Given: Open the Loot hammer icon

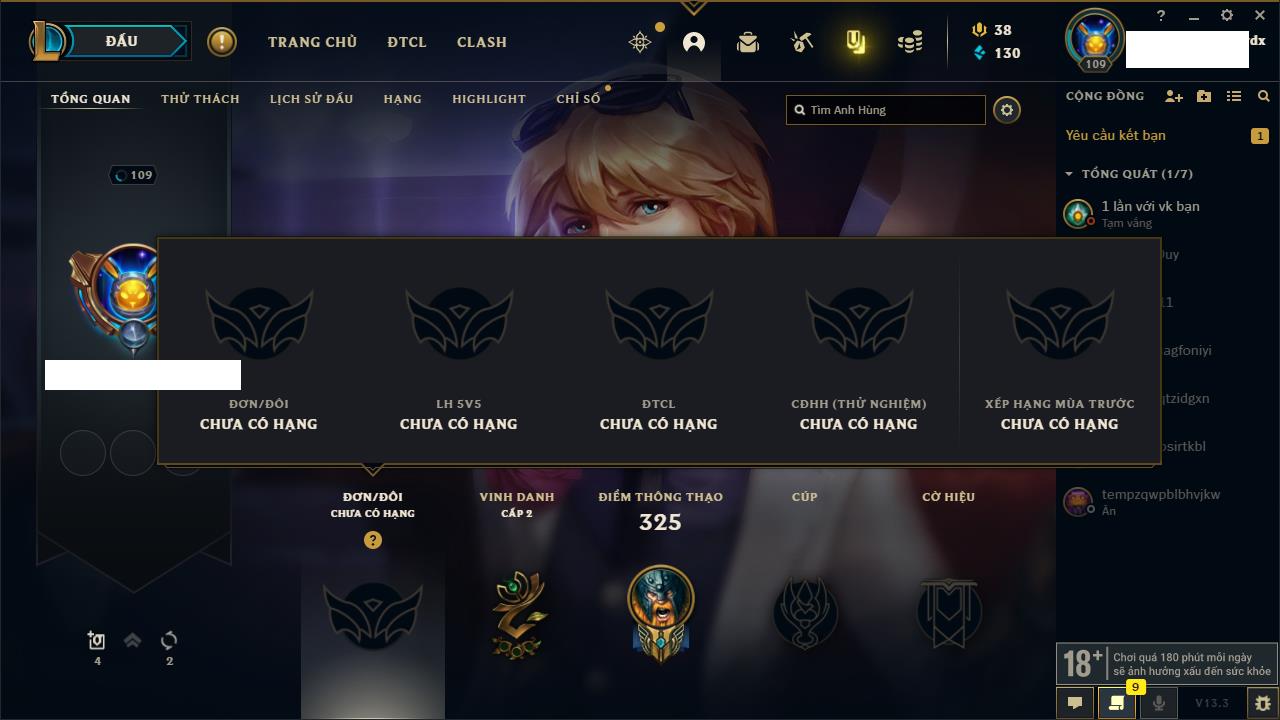Looking at the screenshot, I should (x=802, y=42).
